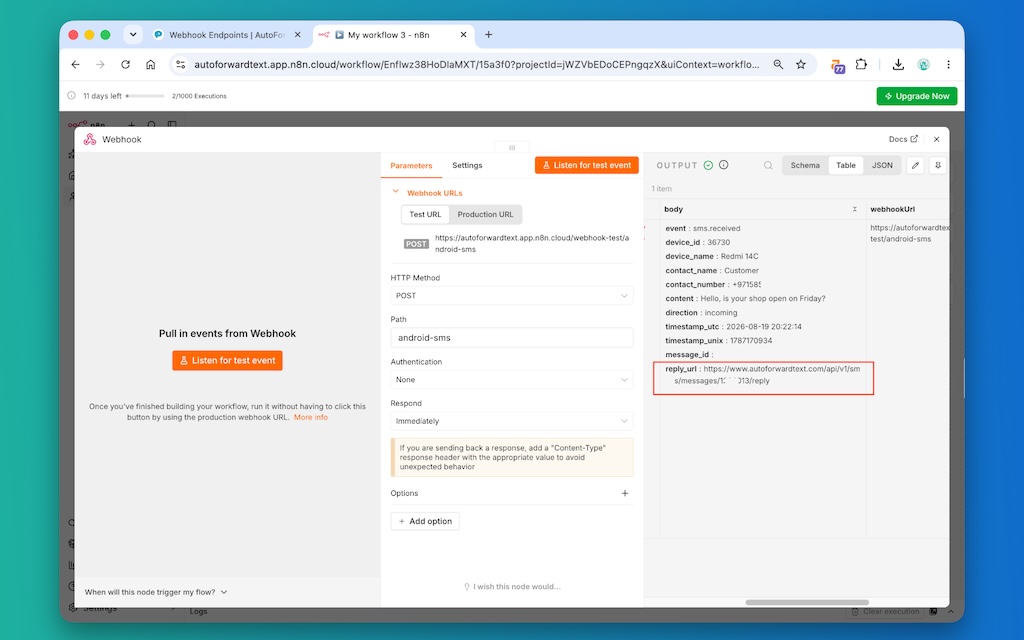Viewport: 1024px width, 640px height.
Task: Switch to the Parameters tab
Action: click(411, 165)
